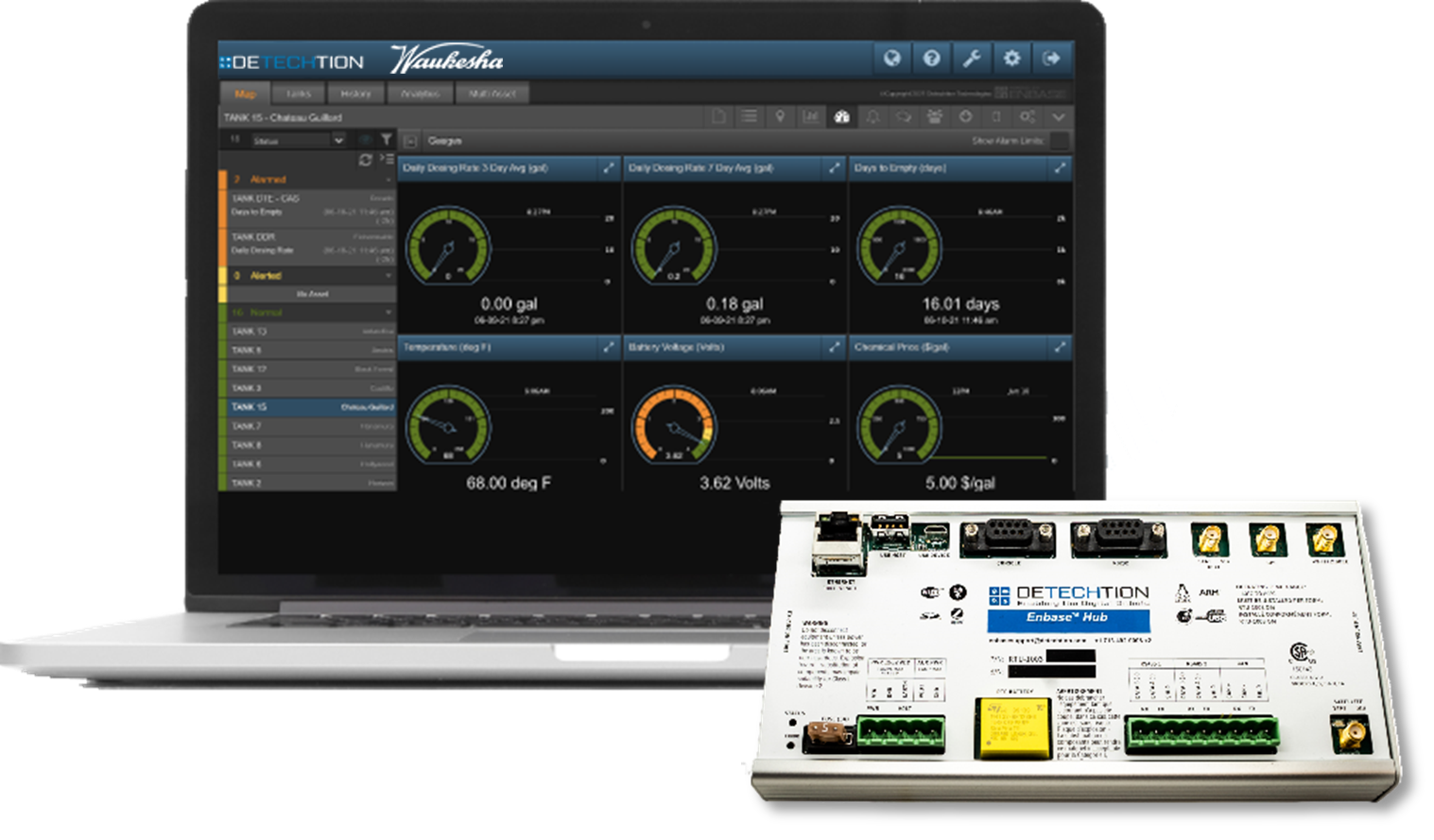Click the users group icon in asset toolbar
Screen dimensions: 1434x840
pos(935,117)
